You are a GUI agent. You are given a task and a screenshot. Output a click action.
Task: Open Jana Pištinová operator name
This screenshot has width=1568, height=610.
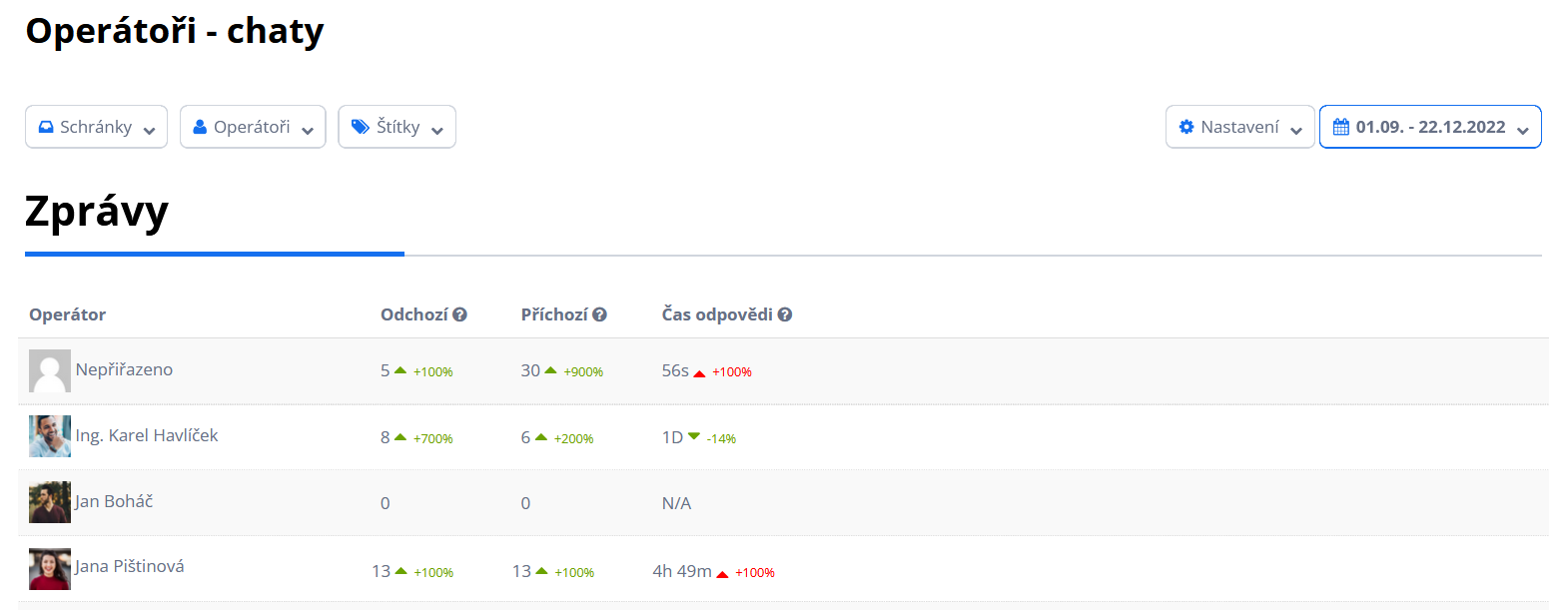(129, 566)
